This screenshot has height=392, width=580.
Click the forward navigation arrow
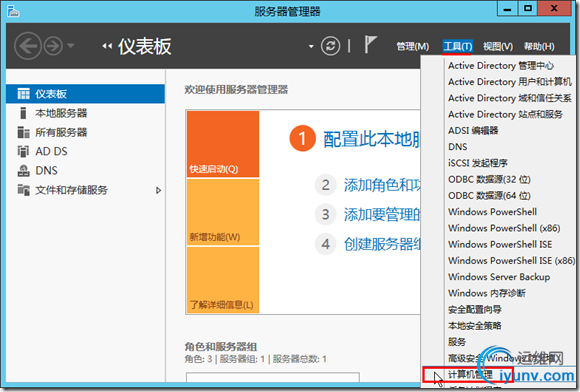point(53,46)
